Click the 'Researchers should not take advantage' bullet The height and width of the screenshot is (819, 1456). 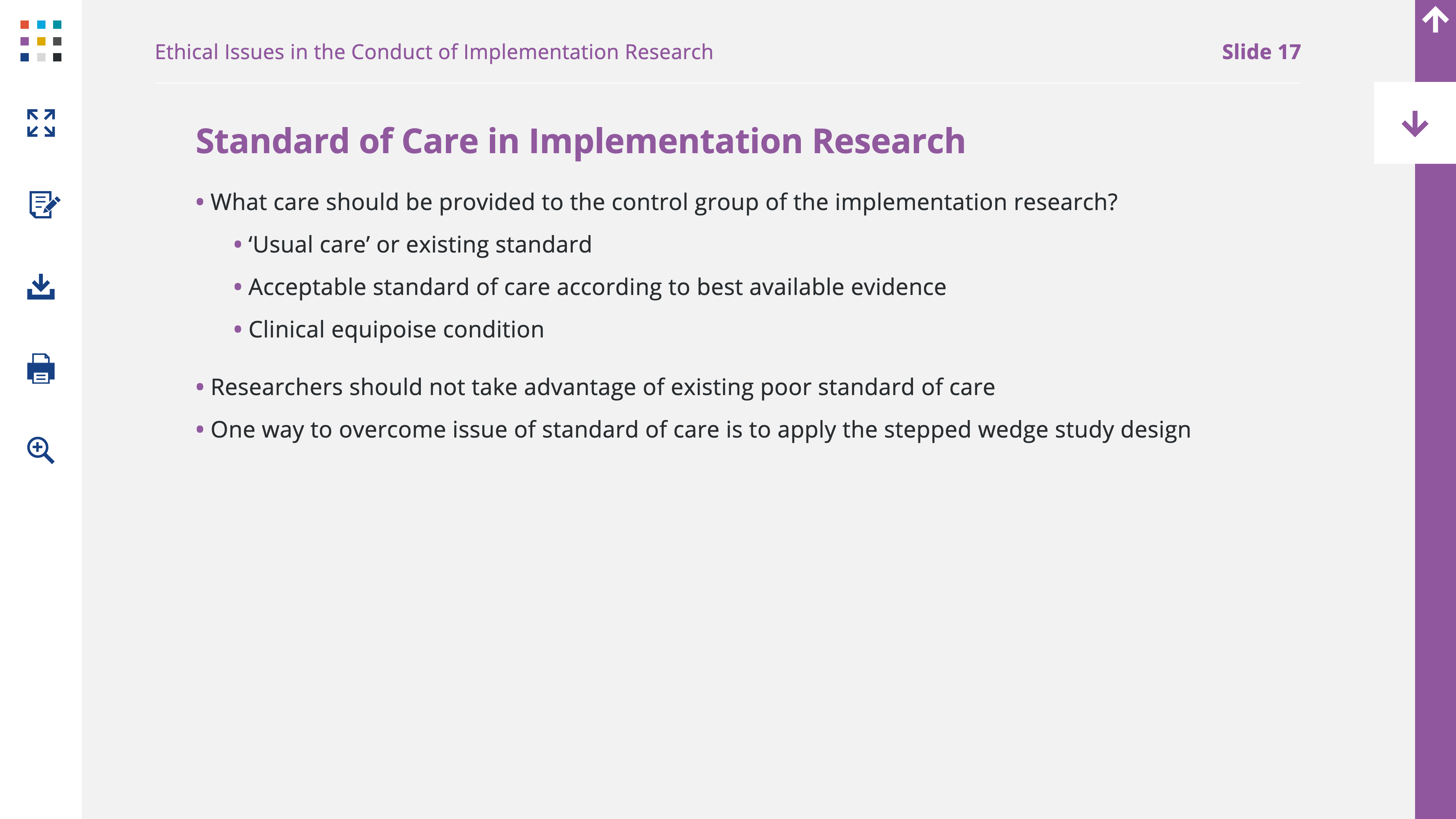pyautogui.click(x=595, y=387)
